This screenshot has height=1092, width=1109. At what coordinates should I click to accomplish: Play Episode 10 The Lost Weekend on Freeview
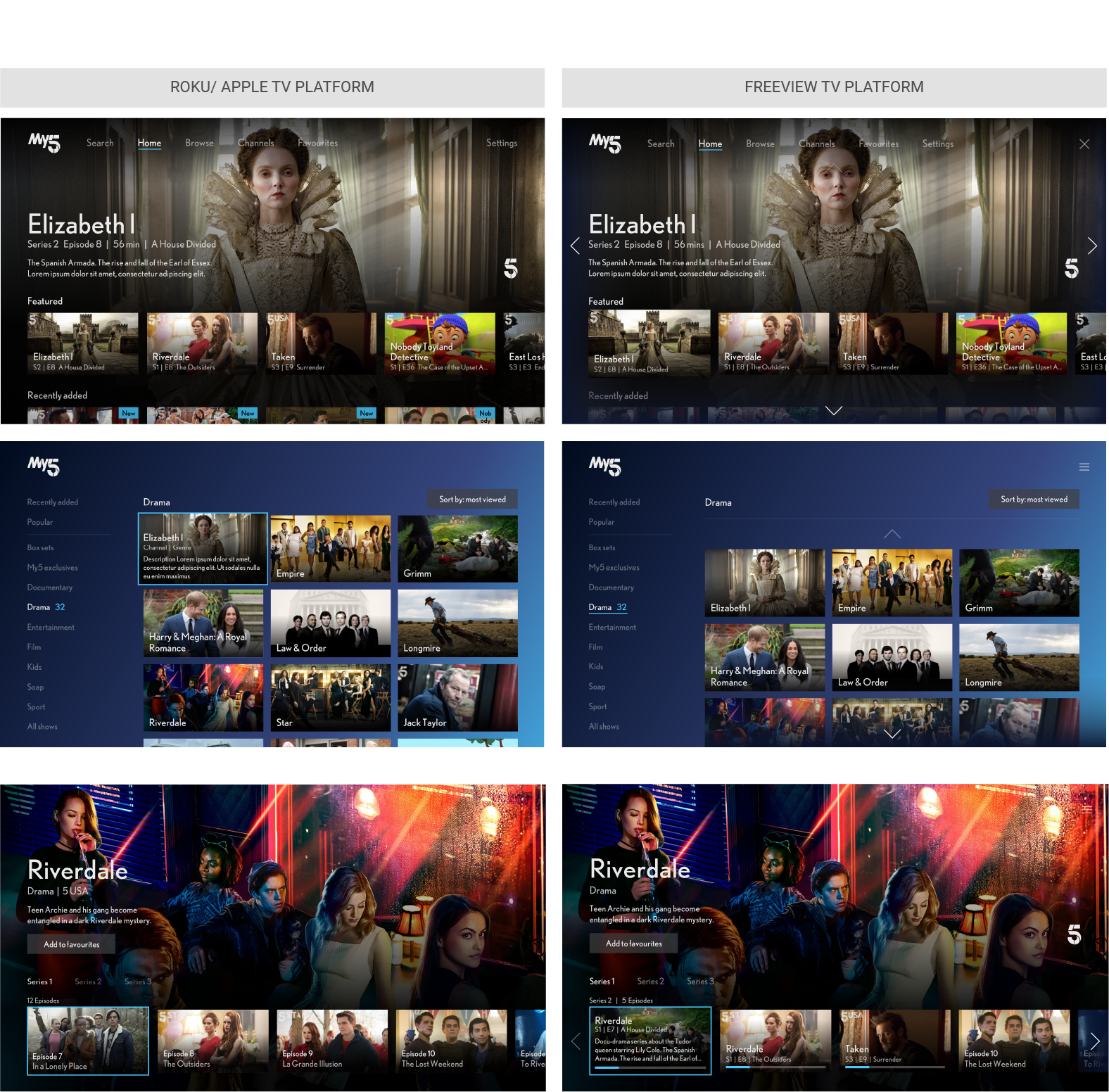1014,1041
